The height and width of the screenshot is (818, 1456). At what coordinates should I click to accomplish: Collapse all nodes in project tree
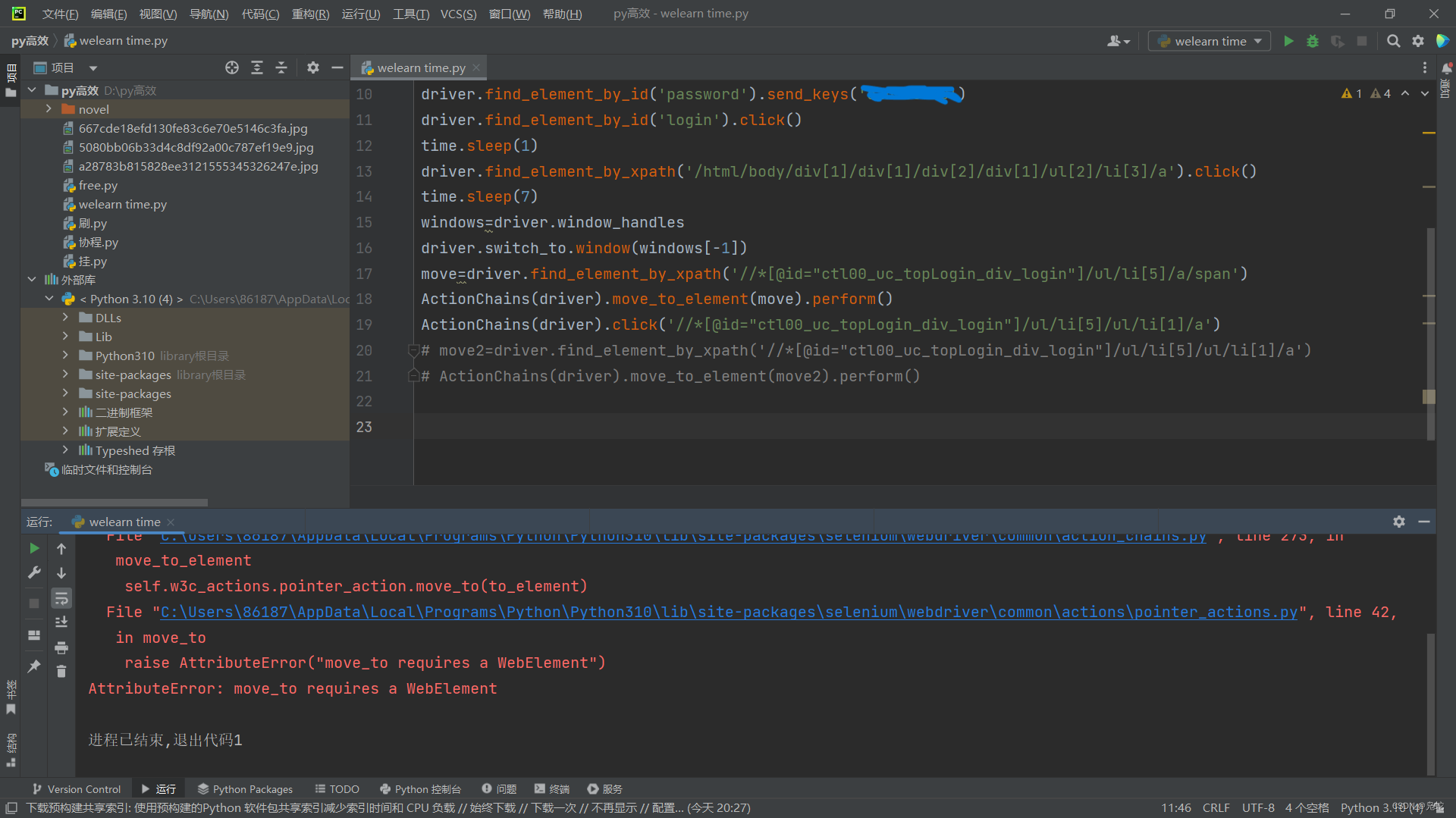(x=281, y=67)
